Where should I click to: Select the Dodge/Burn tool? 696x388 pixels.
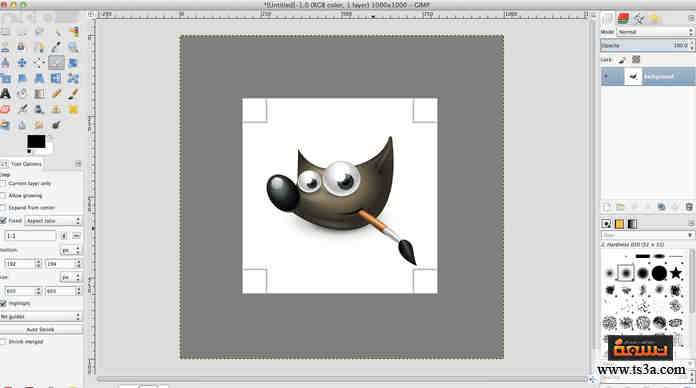click(56, 125)
